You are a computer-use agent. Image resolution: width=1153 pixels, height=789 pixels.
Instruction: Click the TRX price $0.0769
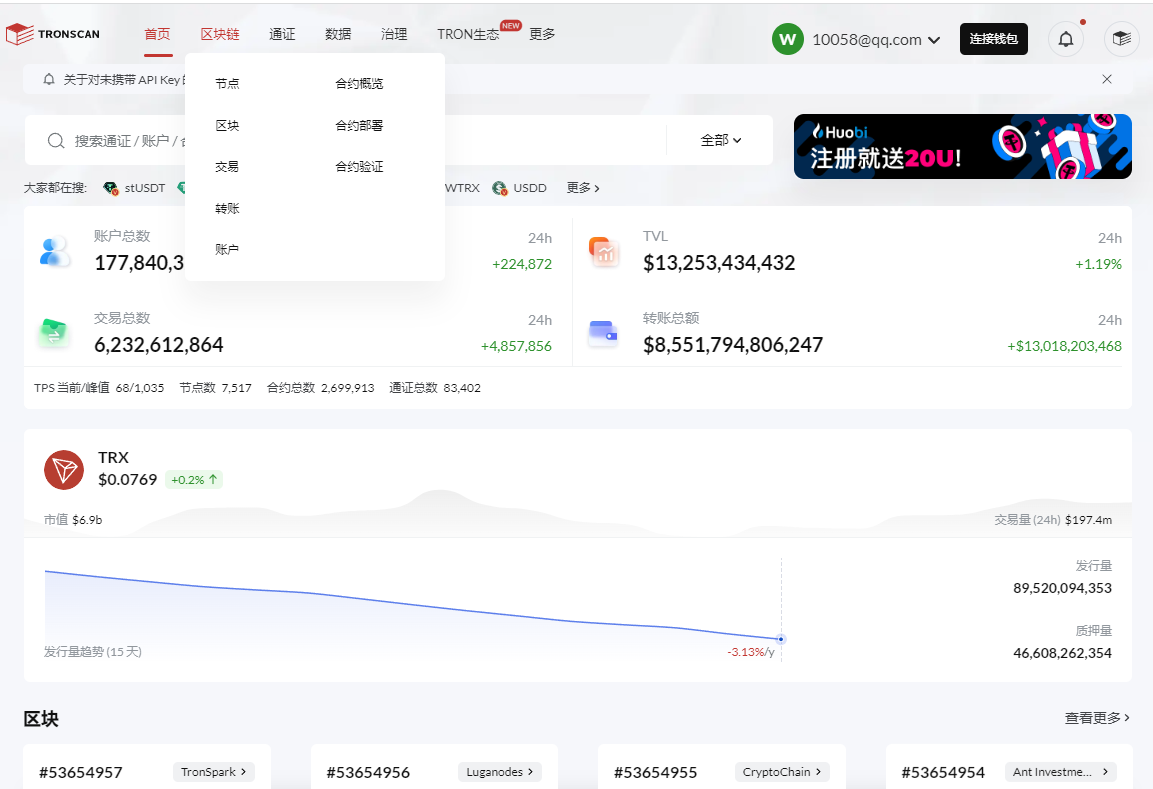(128, 479)
